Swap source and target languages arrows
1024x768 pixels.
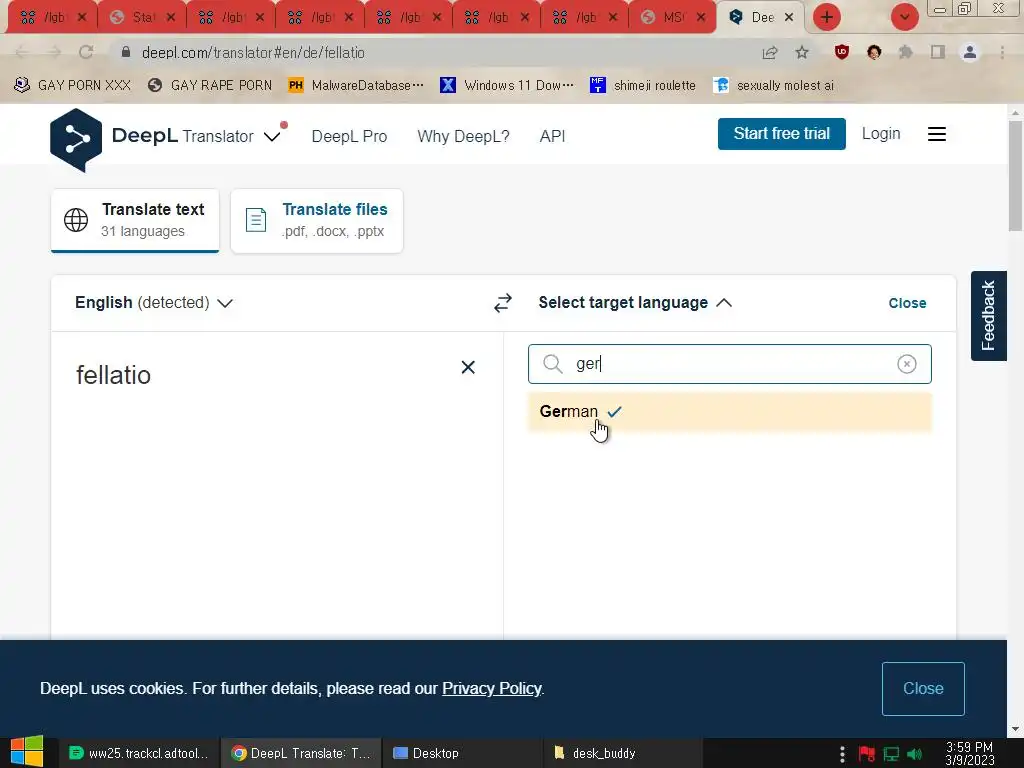tap(502, 303)
